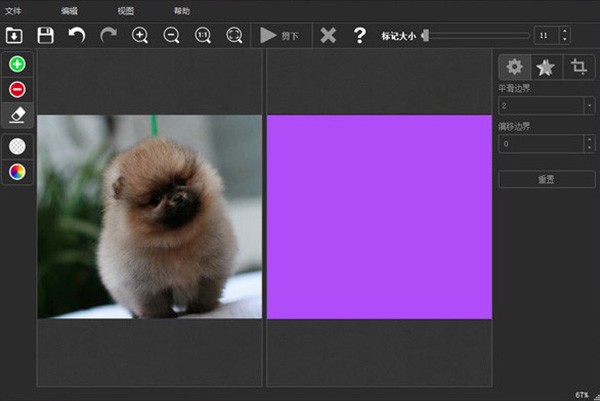
Task: Fit the image to the window
Action: coord(234,35)
